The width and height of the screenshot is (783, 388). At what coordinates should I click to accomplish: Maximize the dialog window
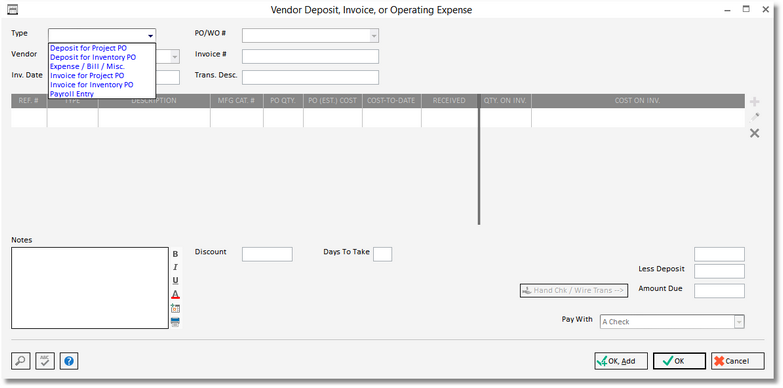point(746,9)
